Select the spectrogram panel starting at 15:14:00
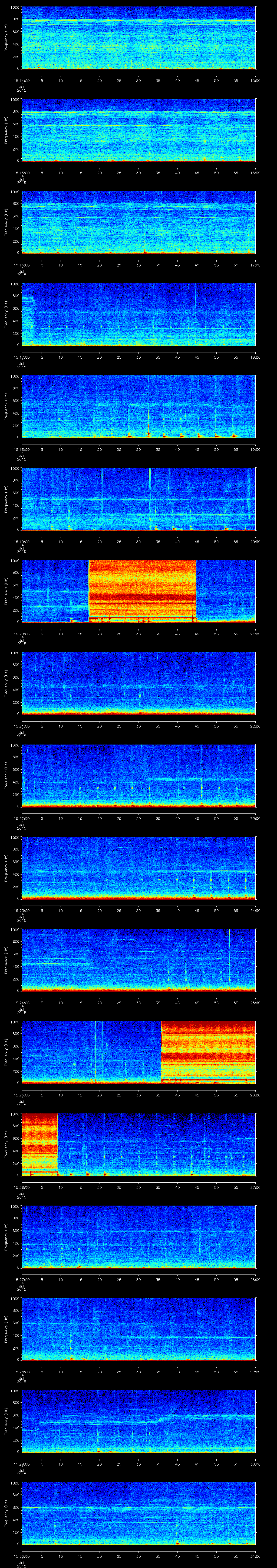 click(138, 38)
